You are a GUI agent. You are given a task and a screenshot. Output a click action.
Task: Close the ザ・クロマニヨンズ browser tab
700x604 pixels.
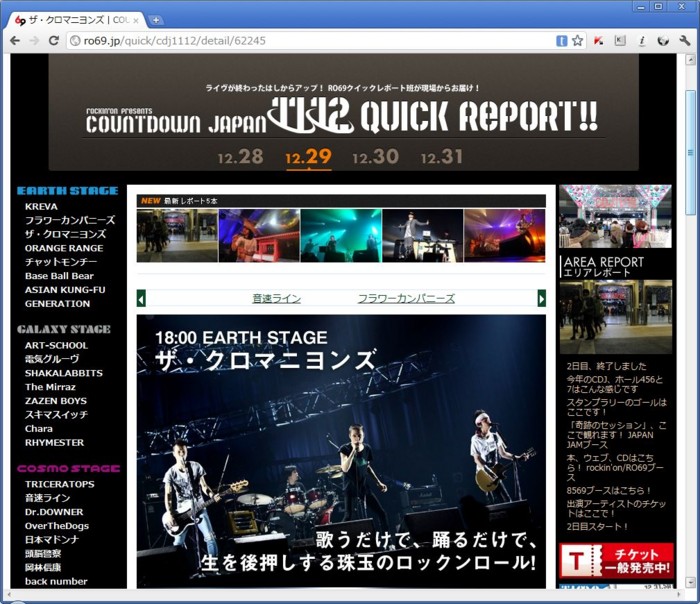pyautogui.click(x=136, y=21)
